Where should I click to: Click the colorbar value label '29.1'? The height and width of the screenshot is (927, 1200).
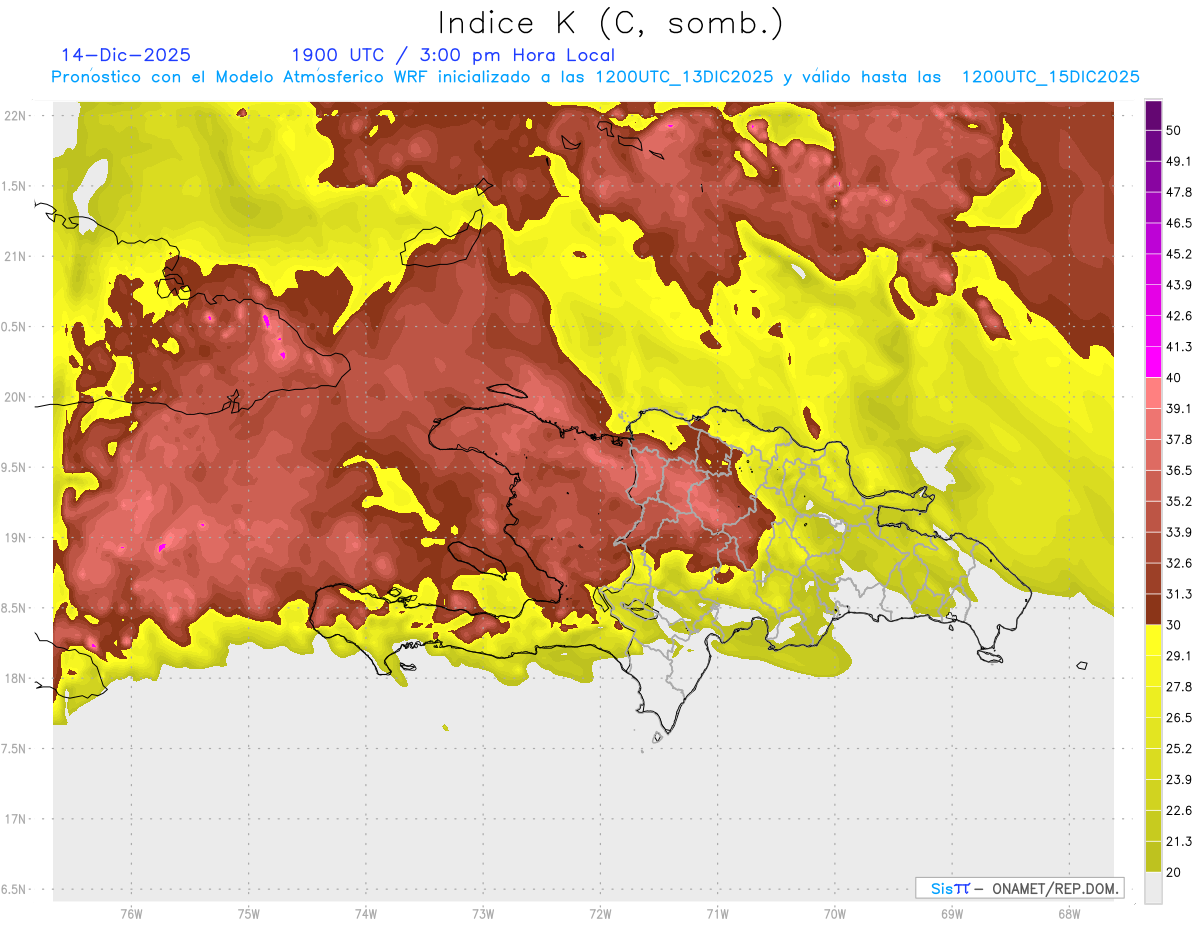(1179, 655)
